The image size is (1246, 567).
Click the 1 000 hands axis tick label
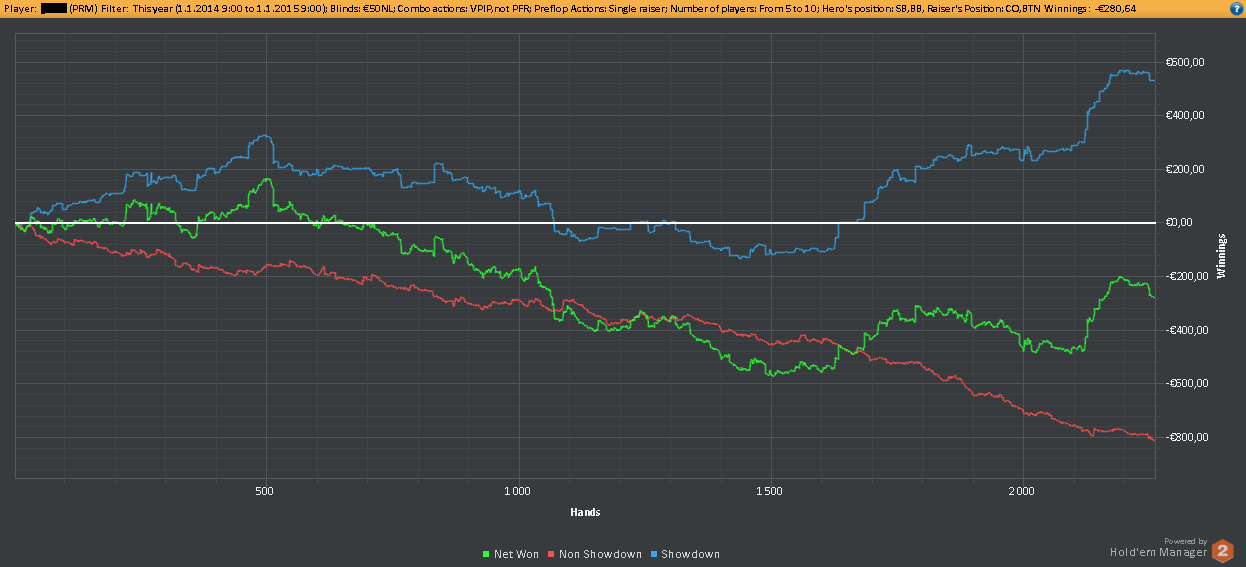(517, 491)
